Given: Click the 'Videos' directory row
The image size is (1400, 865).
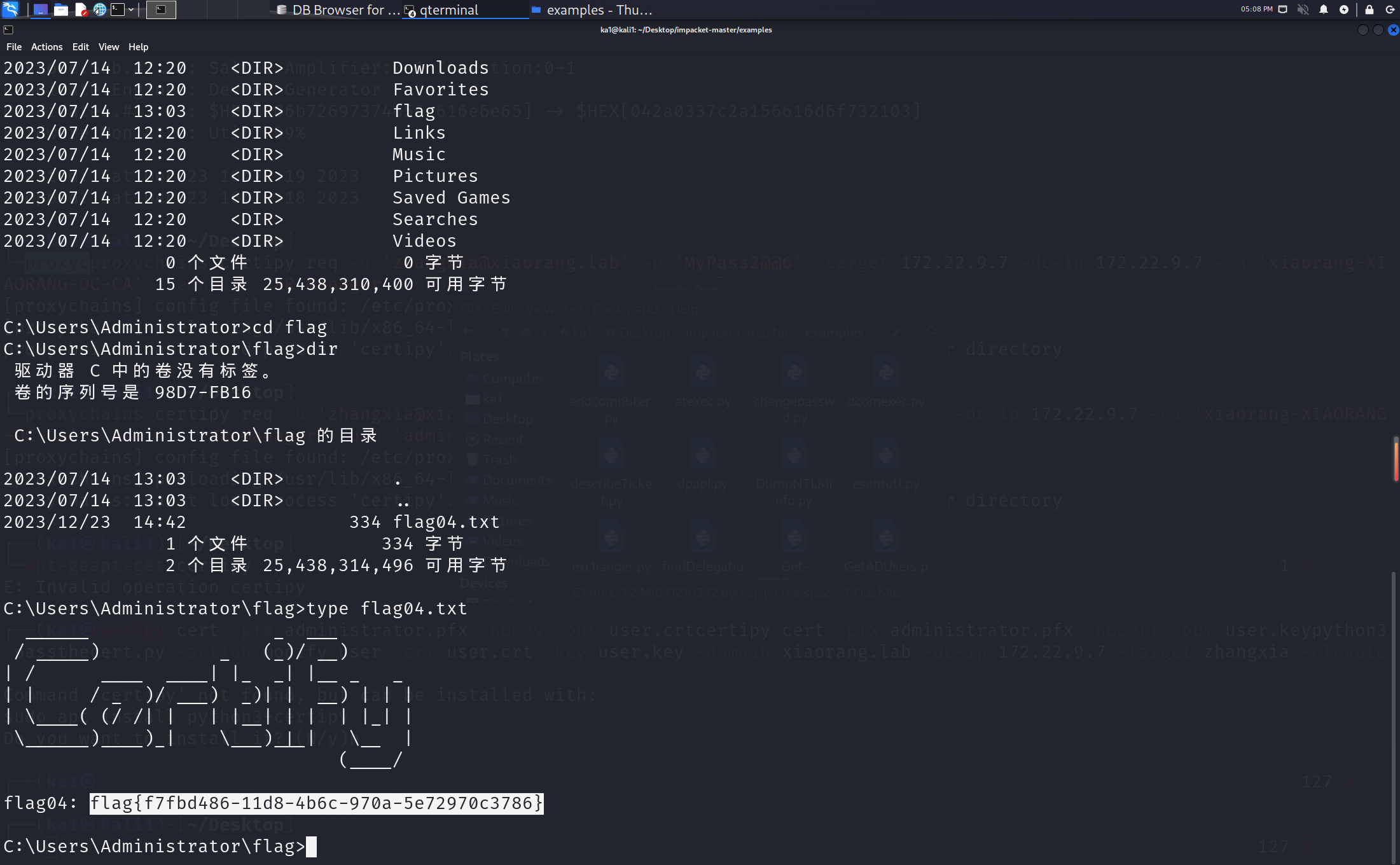Looking at the screenshot, I should tap(230, 241).
